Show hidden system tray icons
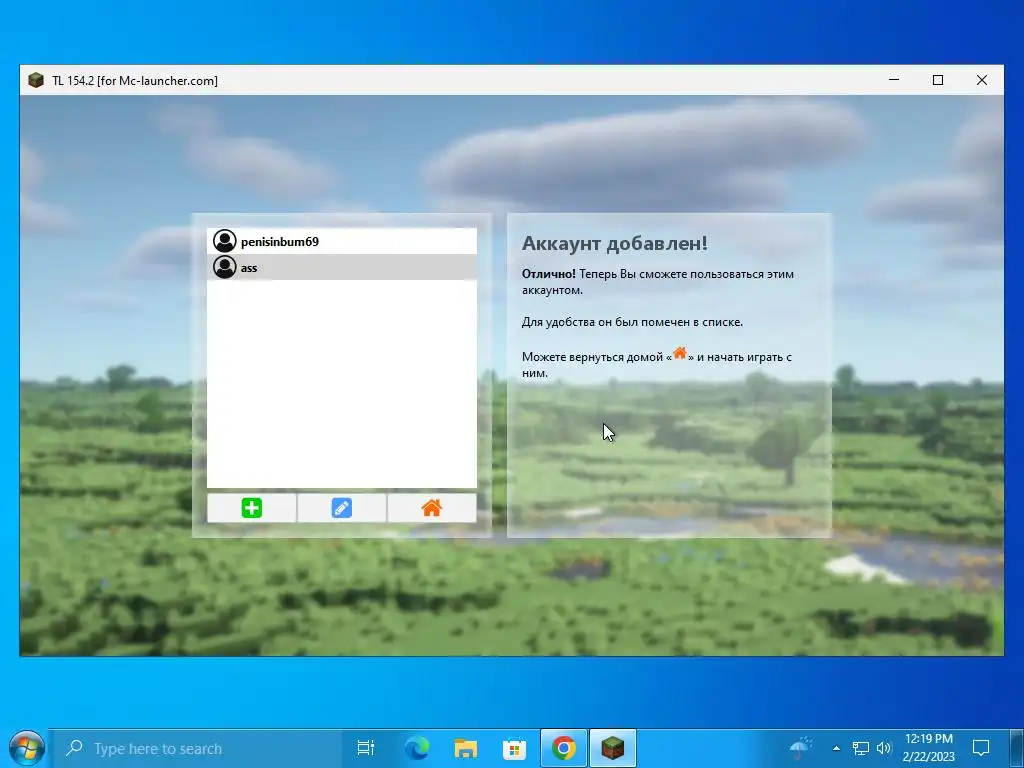The height and width of the screenshot is (768, 1024). point(836,748)
